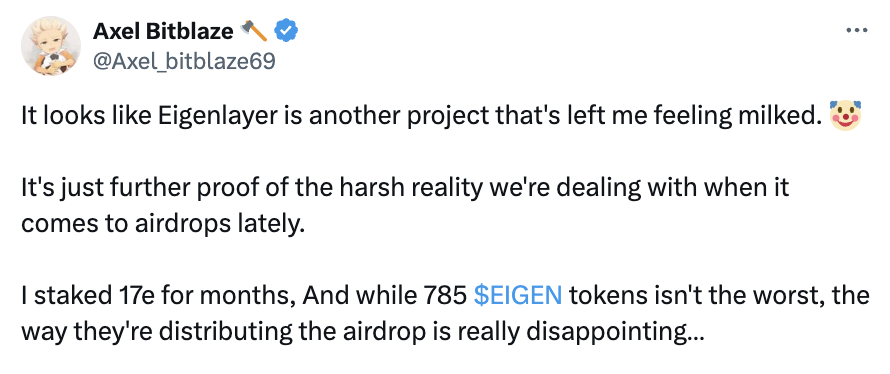
Task: Click the line 'comes to airdrops lately.'
Action: 163,224
